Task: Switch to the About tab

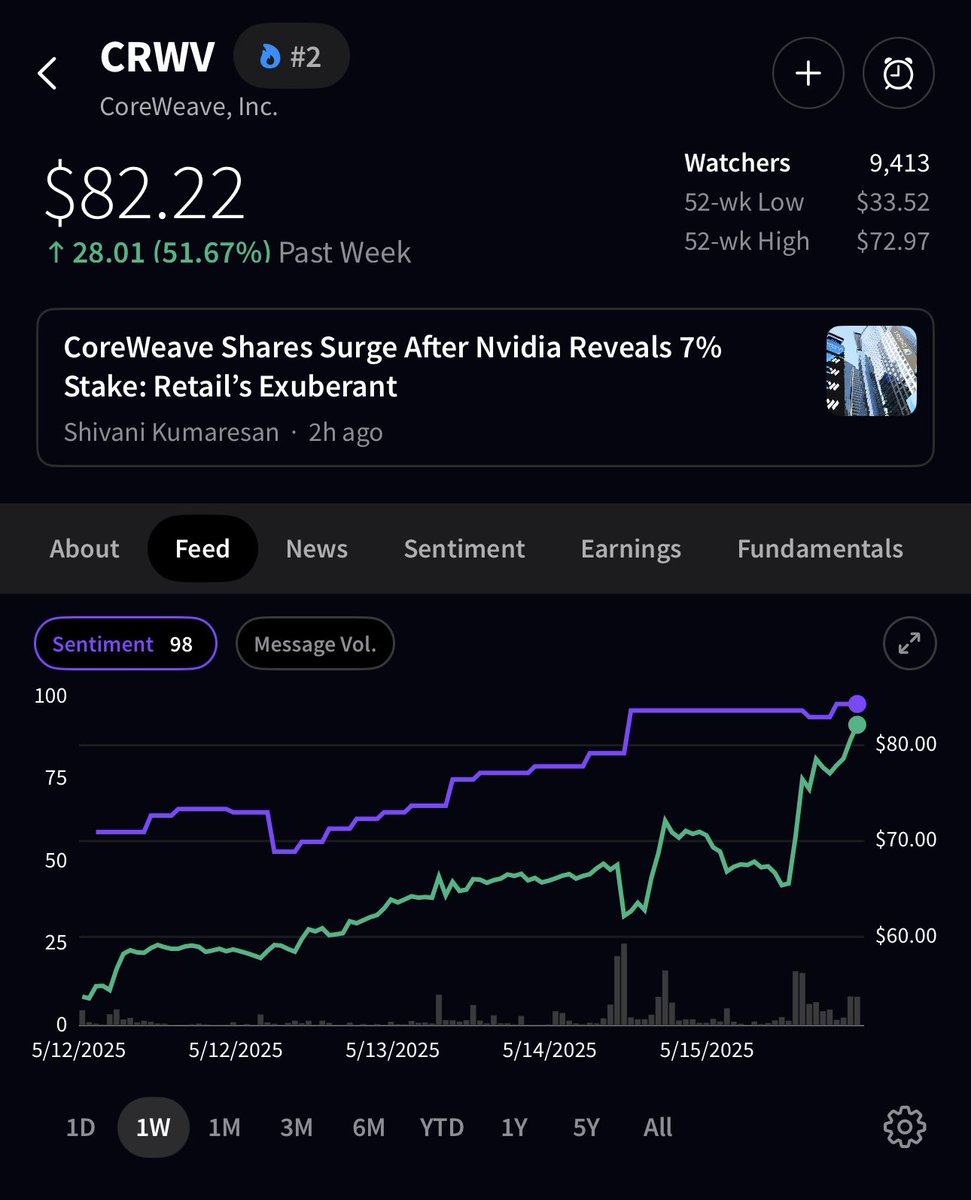Action: pyautogui.click(x=84, y=549)
